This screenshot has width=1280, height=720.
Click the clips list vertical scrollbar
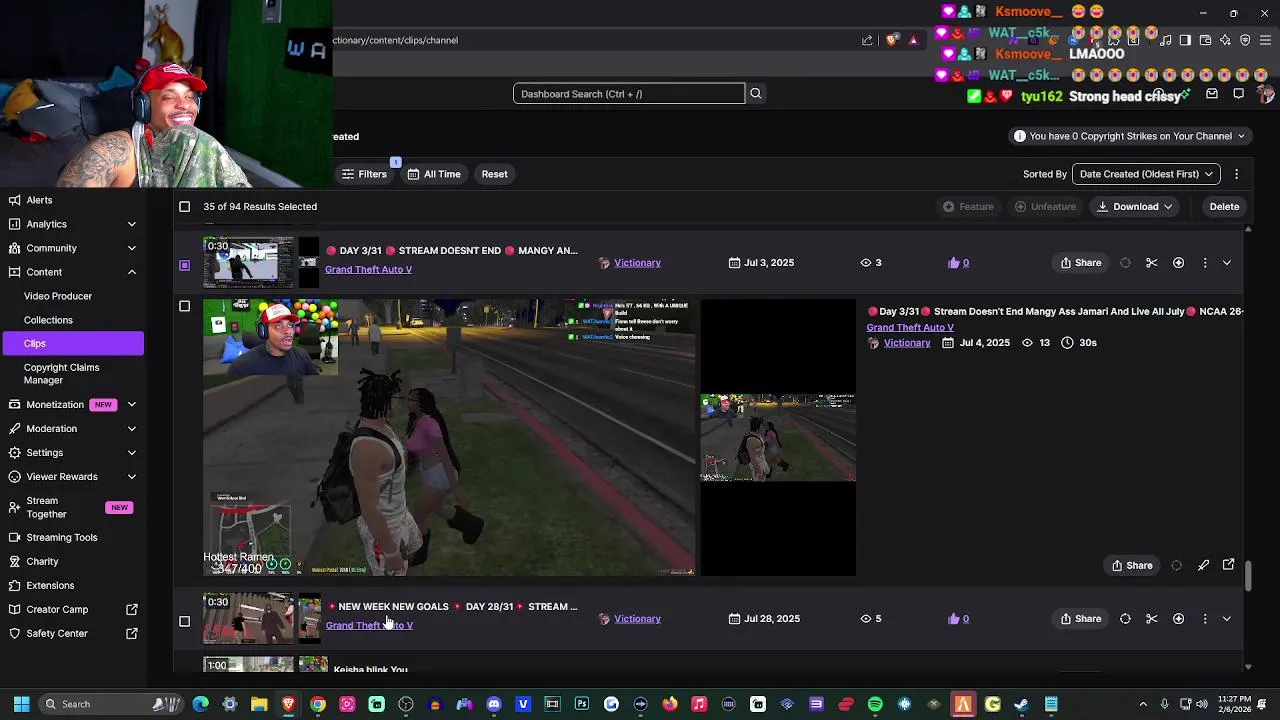click(1248, 576)
